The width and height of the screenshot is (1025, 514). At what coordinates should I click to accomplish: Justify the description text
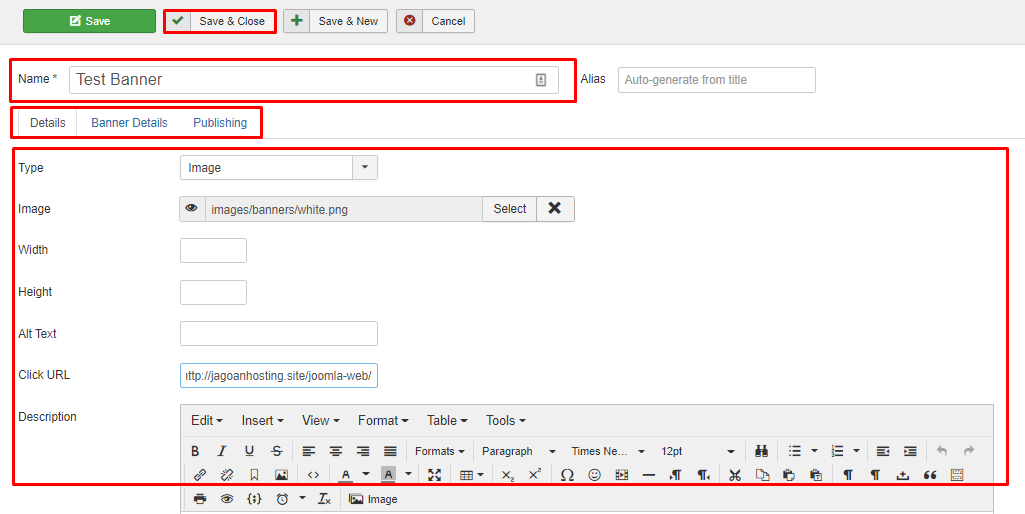tap(390, 451)
